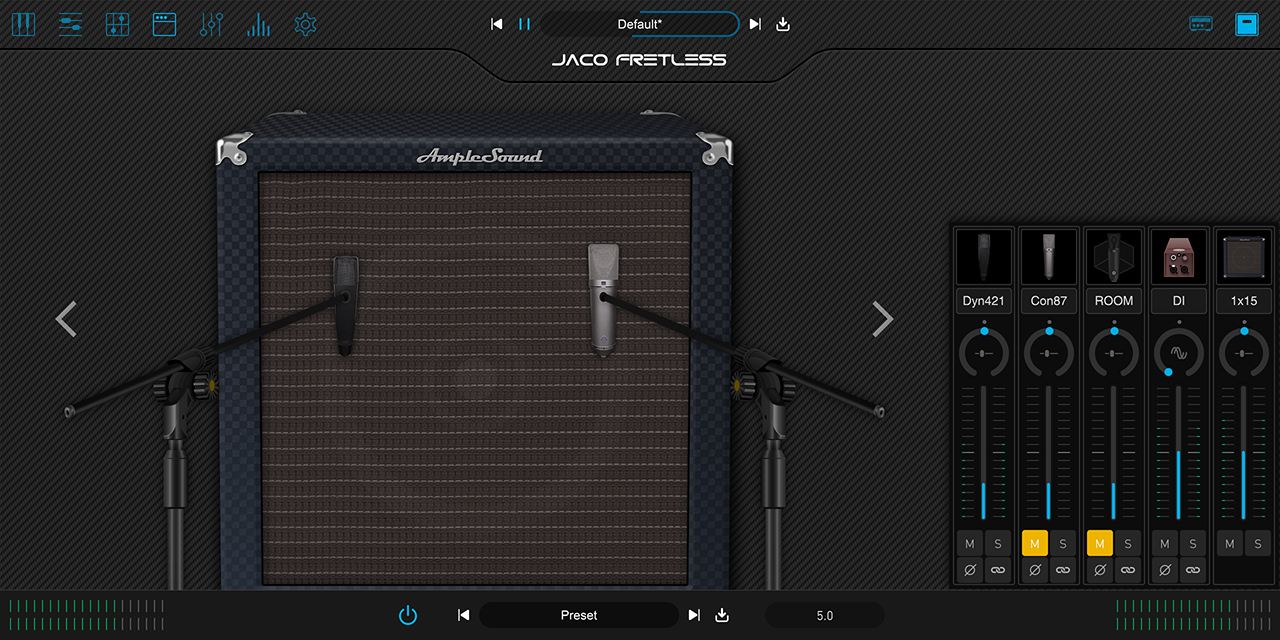Viewport: 1280px width, 640px height.
Task: Click the phase invert icon under Dyn421
Action: pos(969,570)
